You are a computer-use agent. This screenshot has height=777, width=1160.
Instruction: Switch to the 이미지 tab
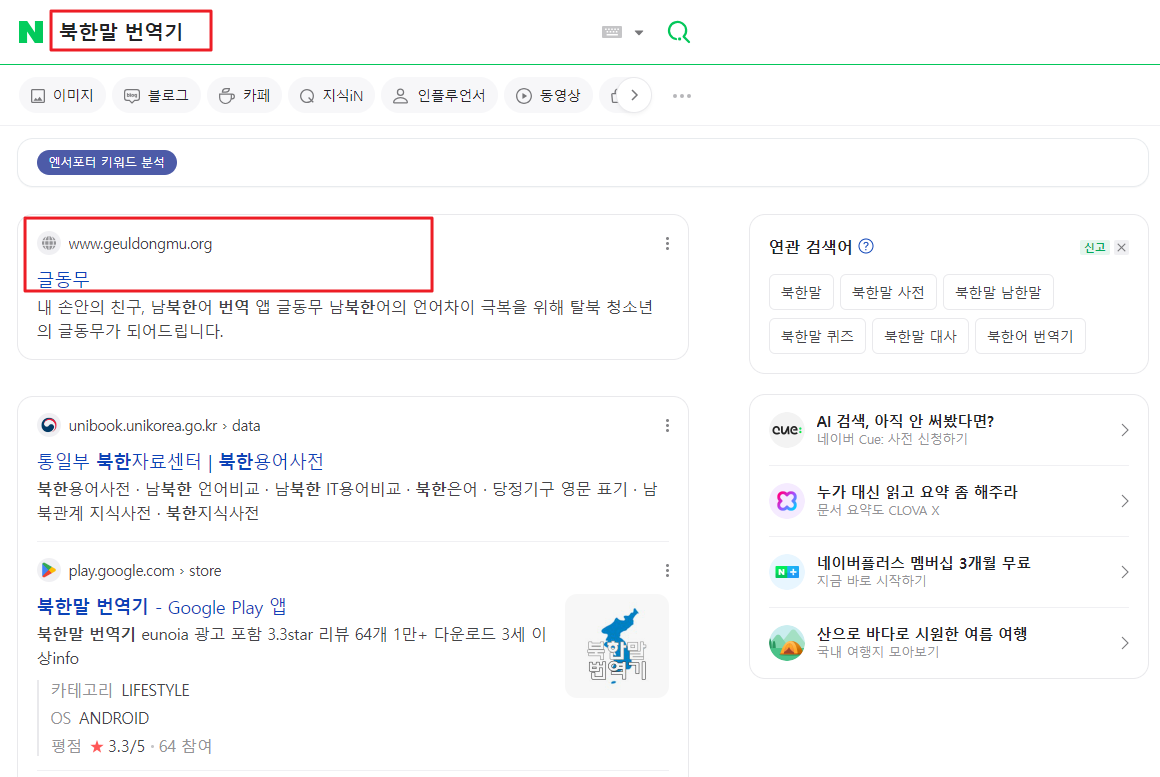click(62, 95)
